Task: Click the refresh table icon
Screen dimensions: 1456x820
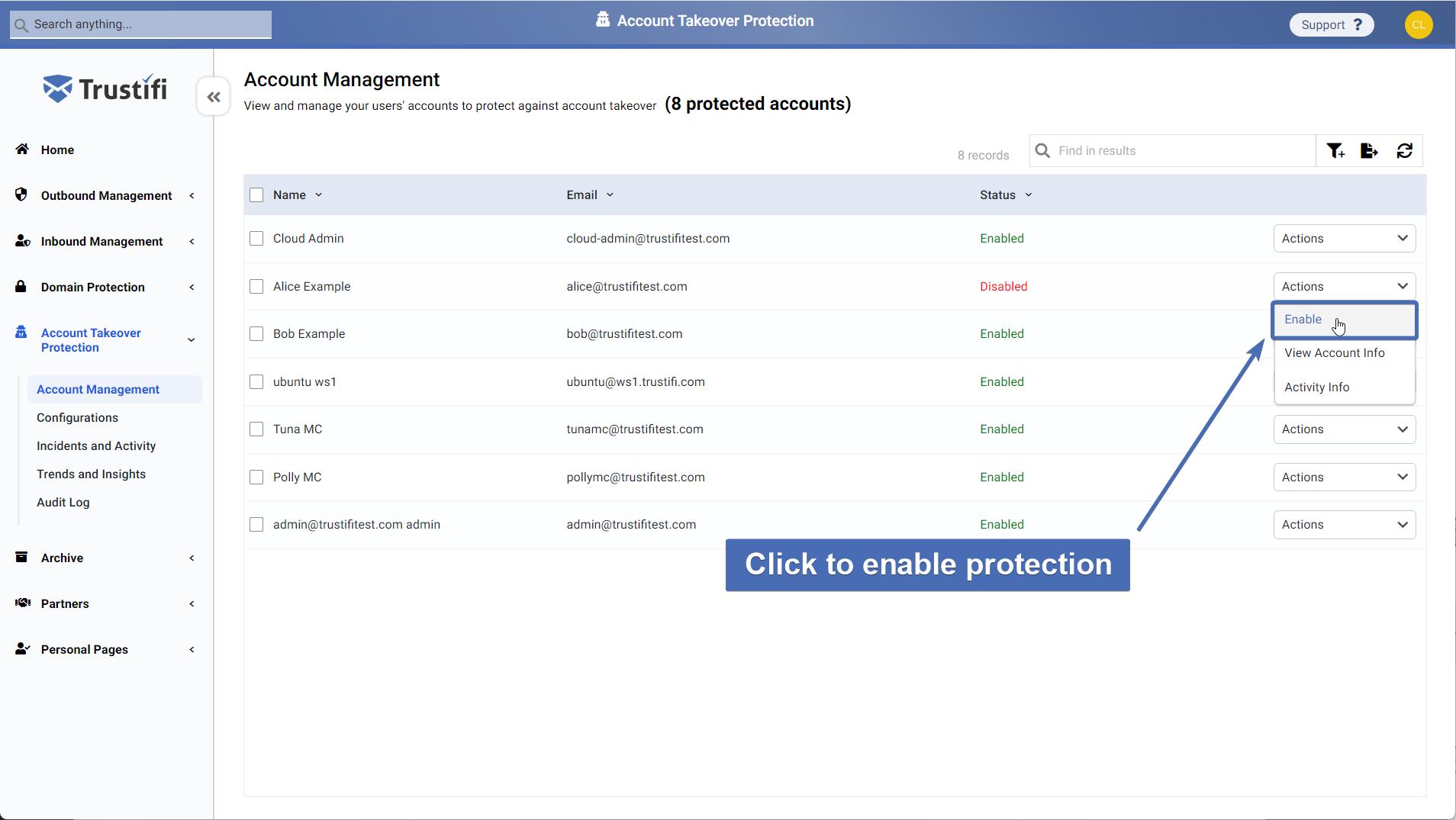Action: click(x=1405, y=151)
